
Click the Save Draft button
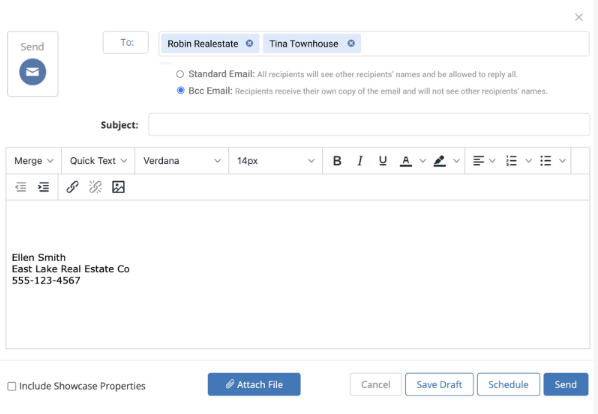pos(439,384)
